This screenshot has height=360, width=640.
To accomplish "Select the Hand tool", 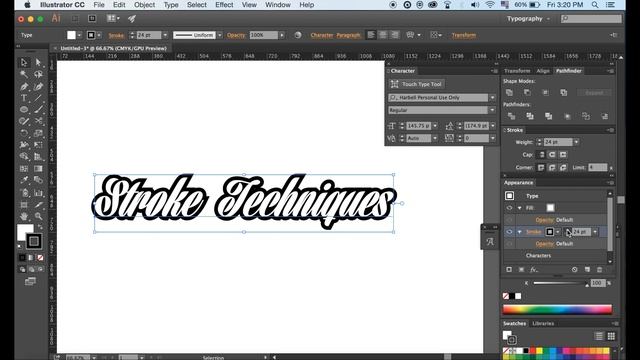I will pyautogui.click(x=24, y=216).
